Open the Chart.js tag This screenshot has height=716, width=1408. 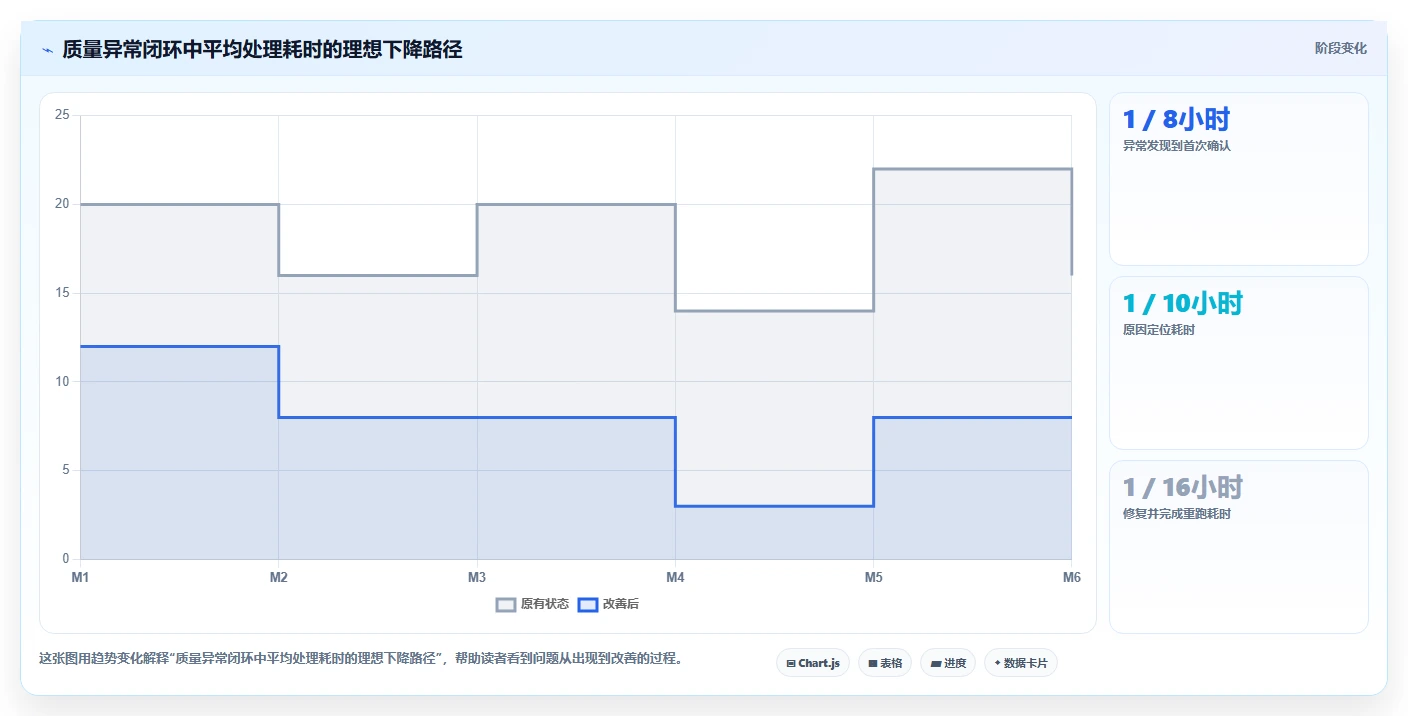(813, 663)
